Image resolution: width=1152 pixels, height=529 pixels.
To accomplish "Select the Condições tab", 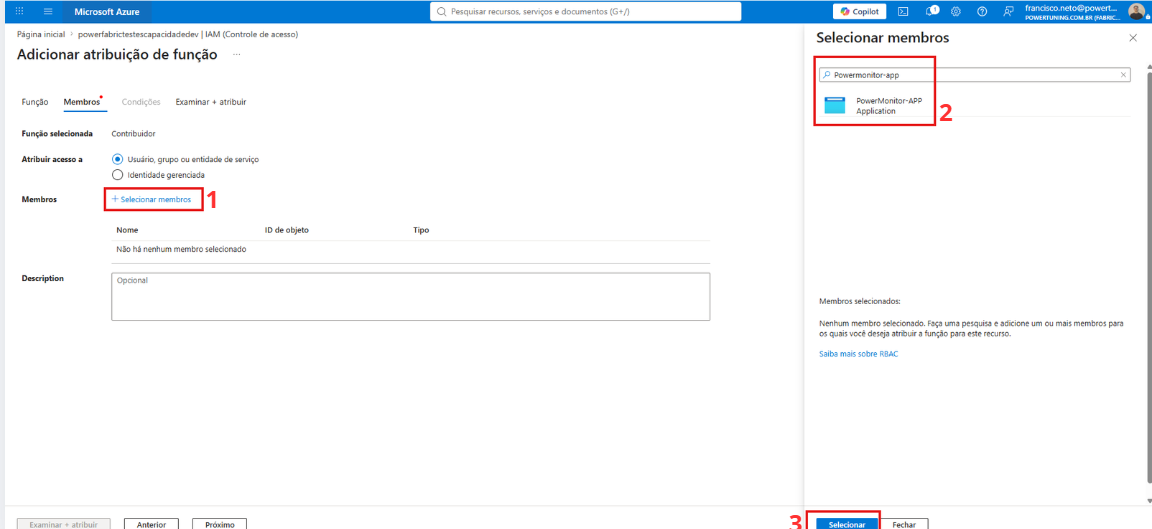I will coord(141,102).
